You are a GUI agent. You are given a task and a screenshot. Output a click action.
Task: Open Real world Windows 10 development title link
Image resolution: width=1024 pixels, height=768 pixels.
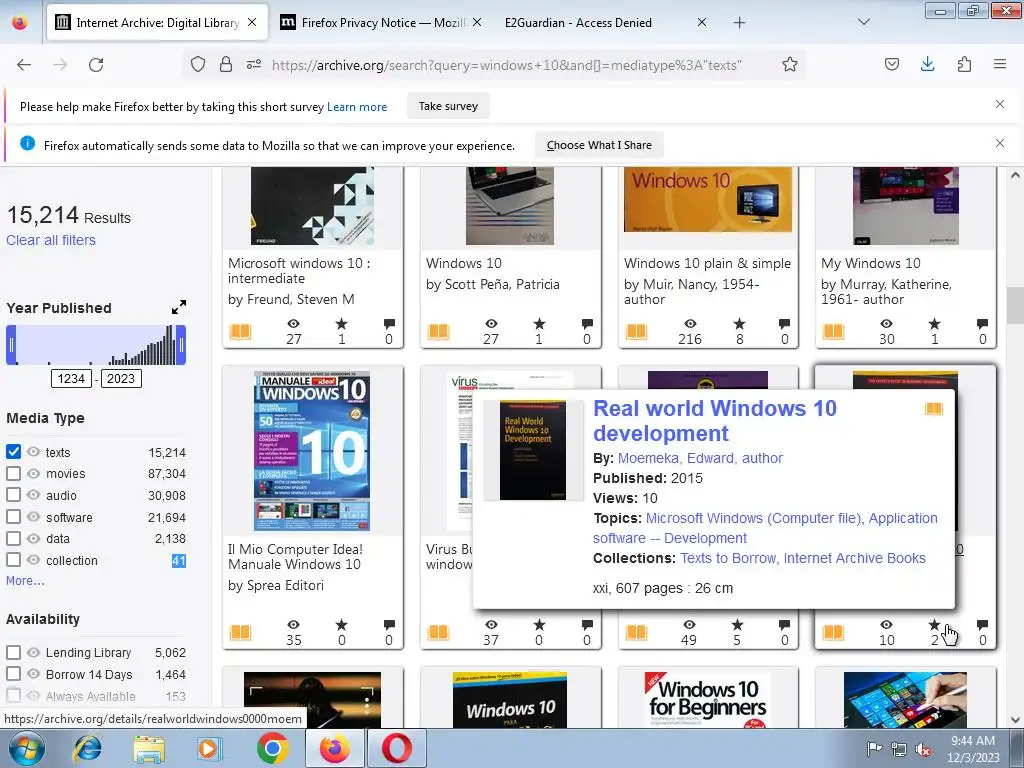click(714, 421)
